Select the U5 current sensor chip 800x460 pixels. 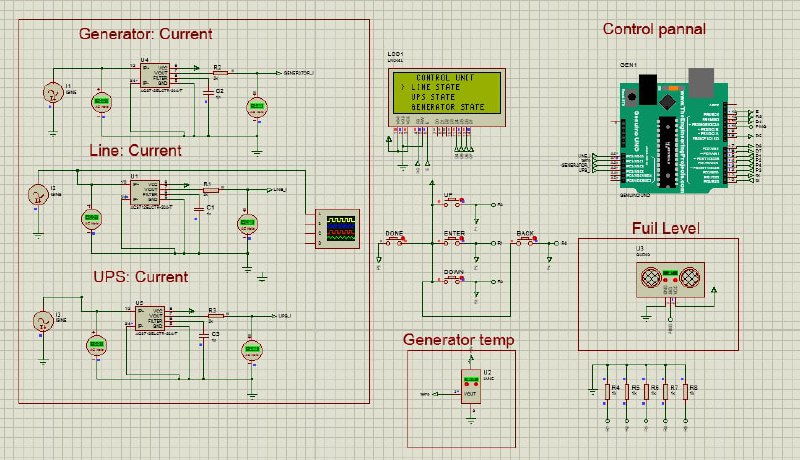pos(150,318)
